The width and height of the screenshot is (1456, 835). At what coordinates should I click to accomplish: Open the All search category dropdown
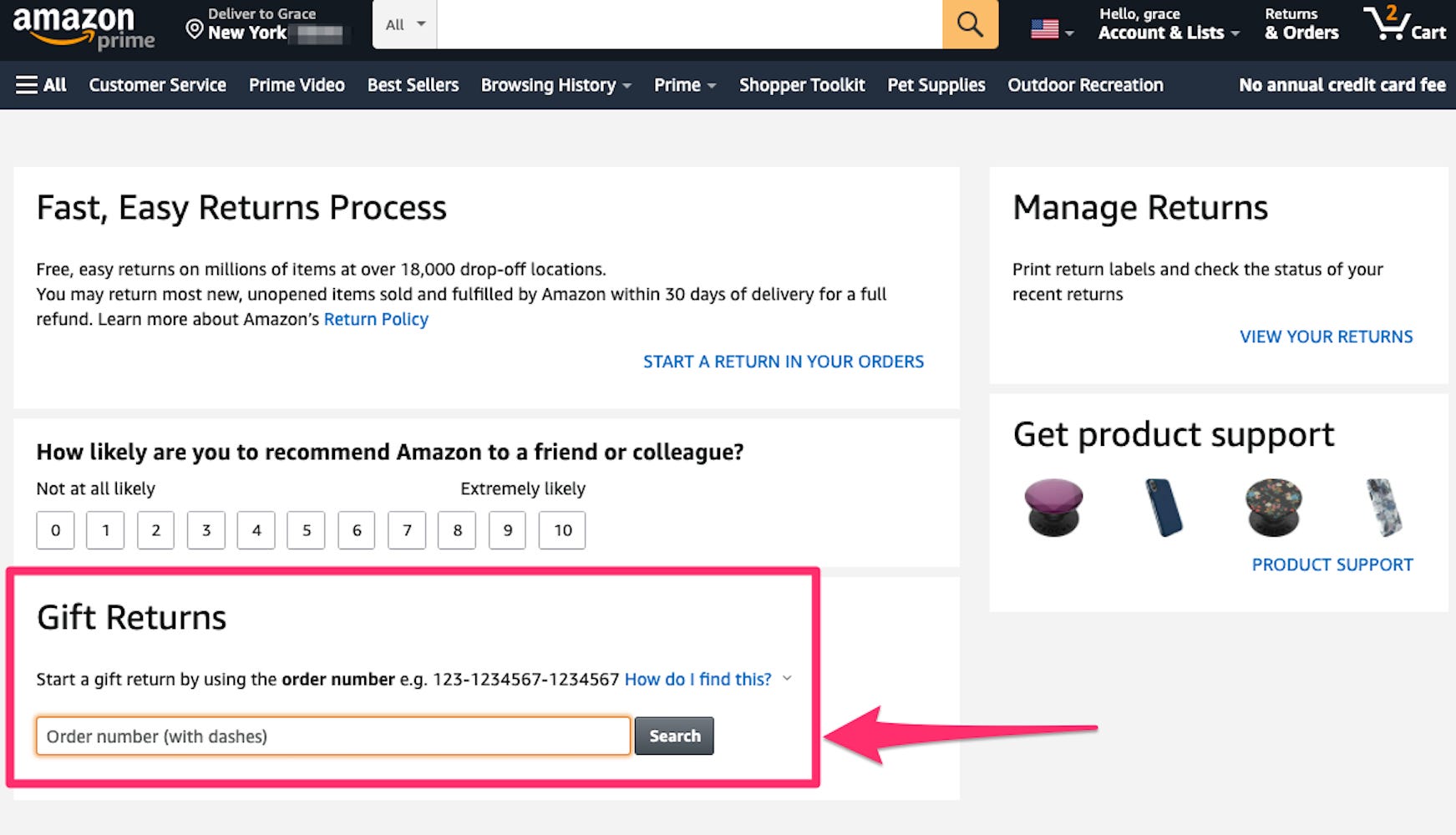point(405,24)
